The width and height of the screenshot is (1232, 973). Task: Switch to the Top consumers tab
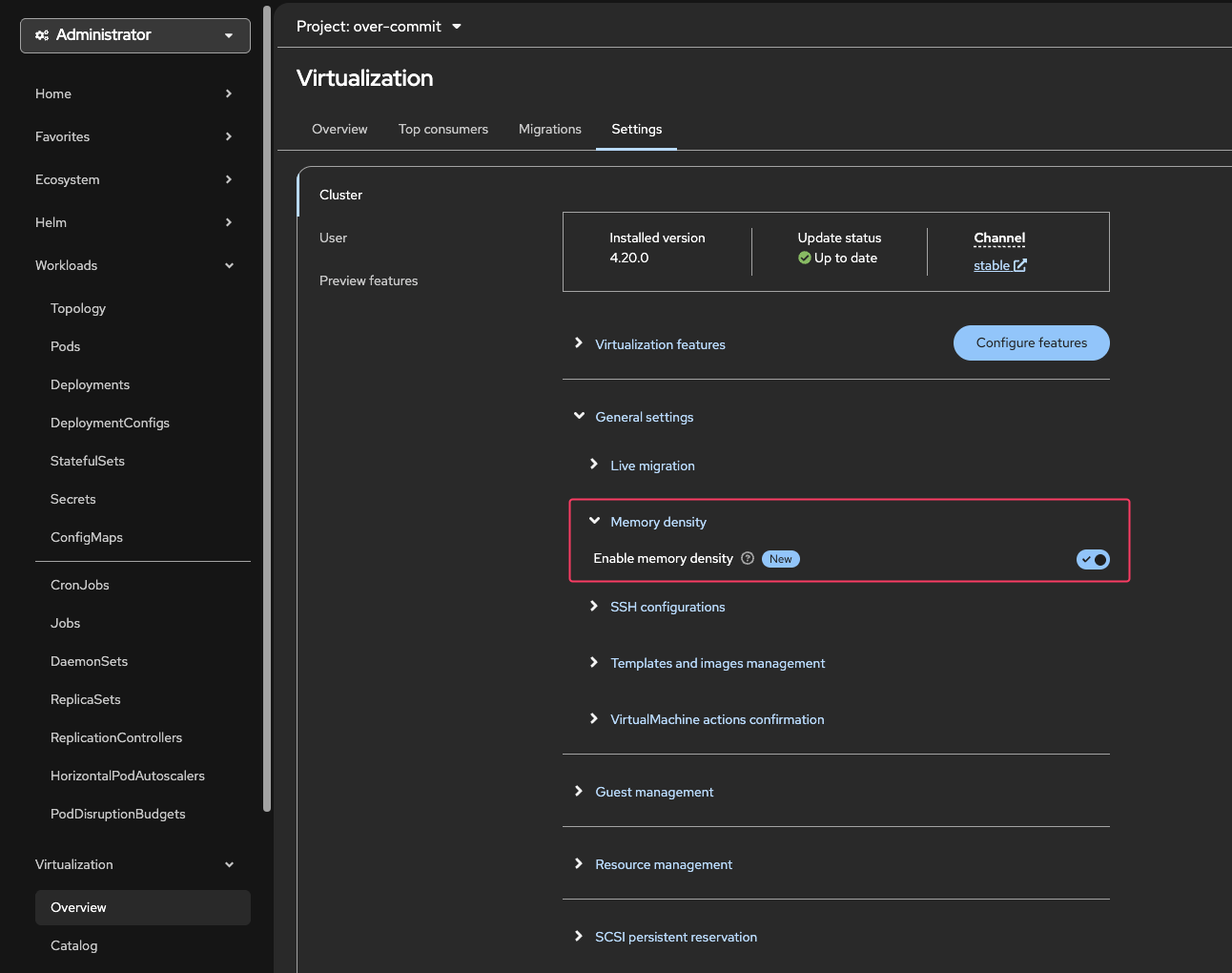(x=442, y=130)
